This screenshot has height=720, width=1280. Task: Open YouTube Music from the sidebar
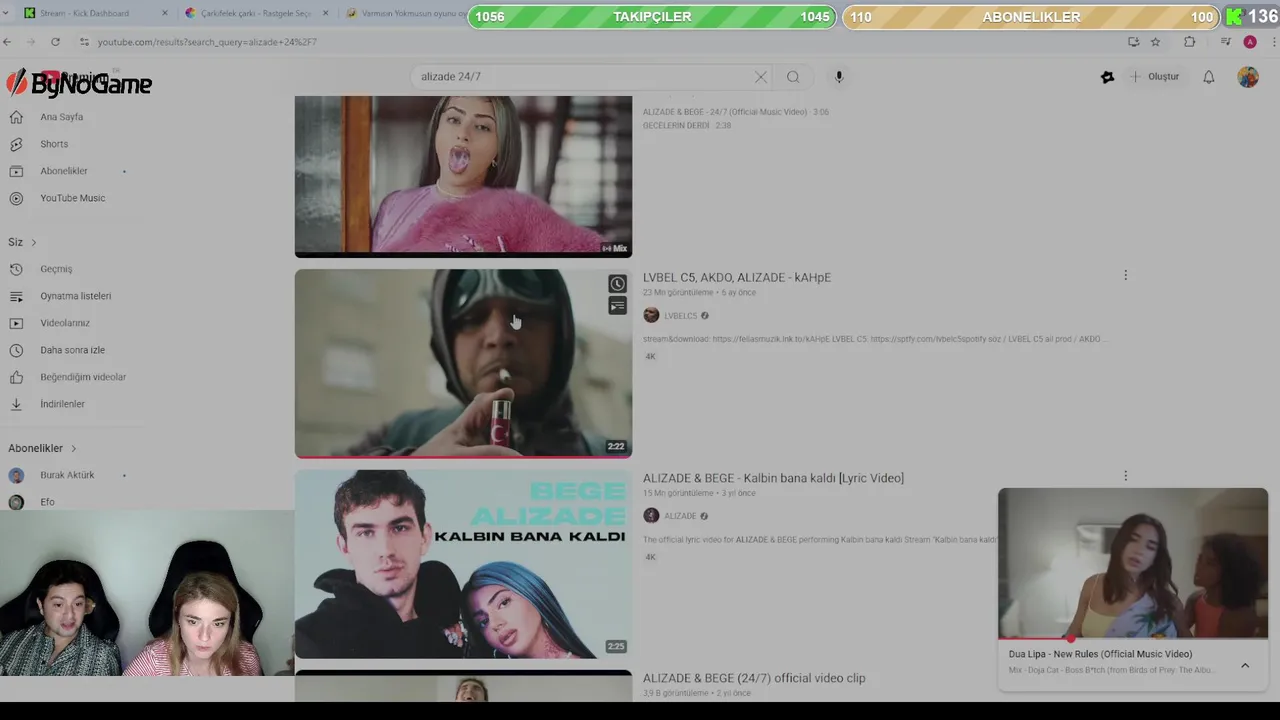(72, 198)
